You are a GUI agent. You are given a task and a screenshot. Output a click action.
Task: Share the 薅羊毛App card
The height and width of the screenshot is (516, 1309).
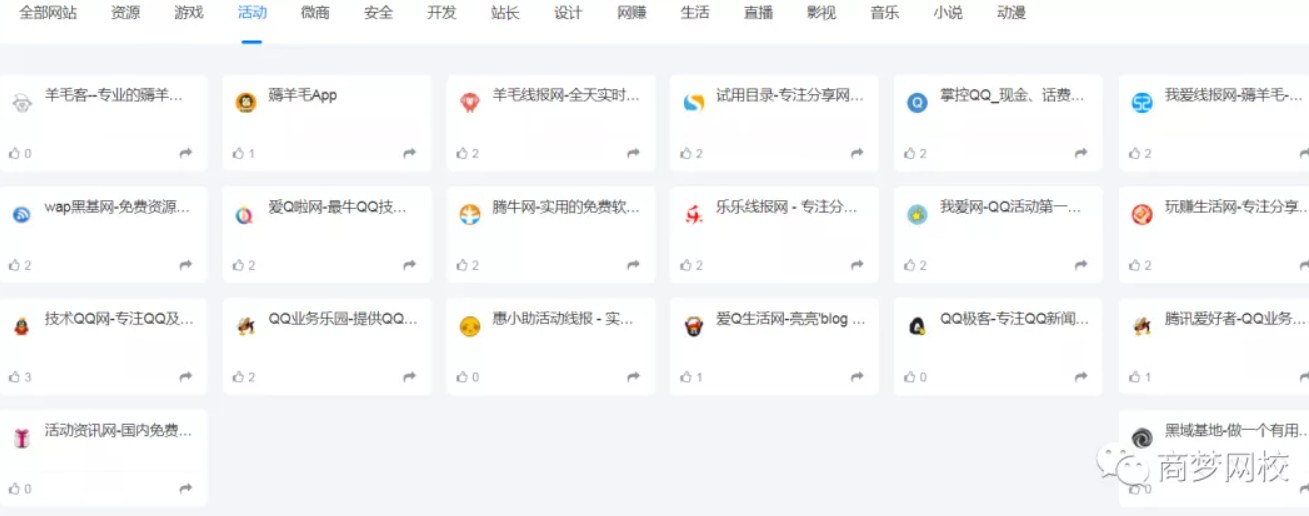[410, 153]
